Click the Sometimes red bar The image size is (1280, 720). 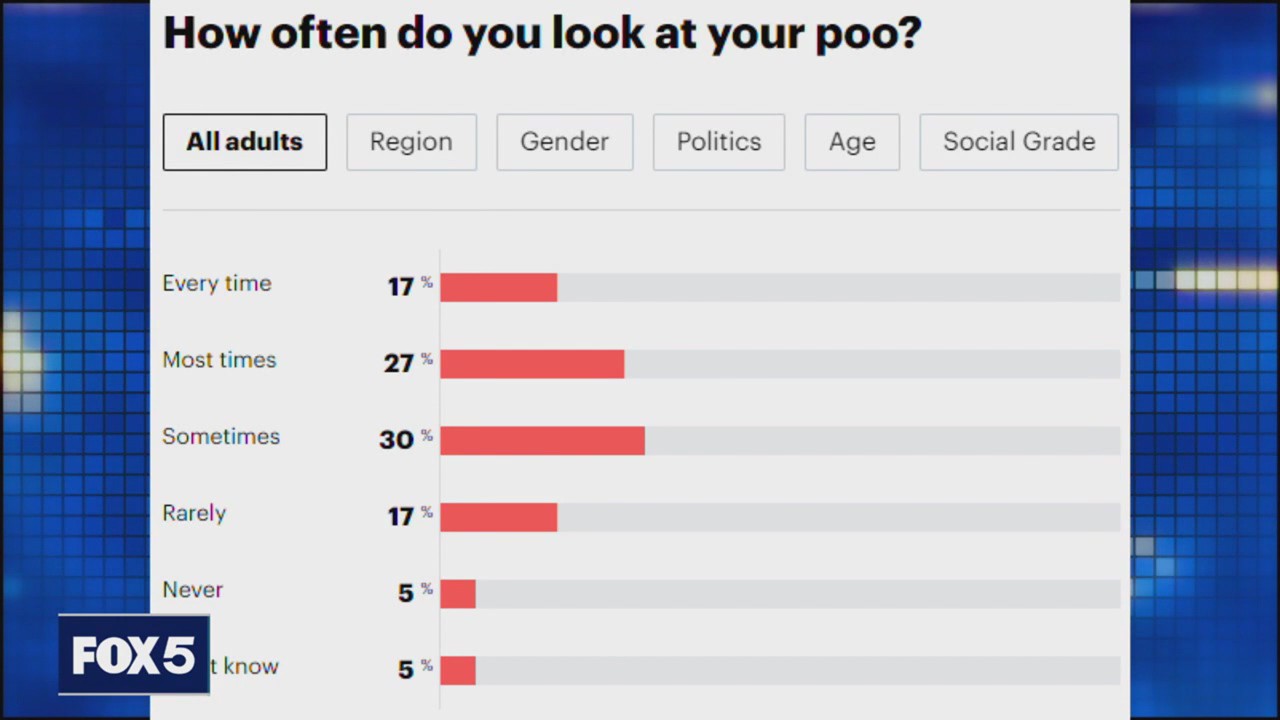point(542,440)
